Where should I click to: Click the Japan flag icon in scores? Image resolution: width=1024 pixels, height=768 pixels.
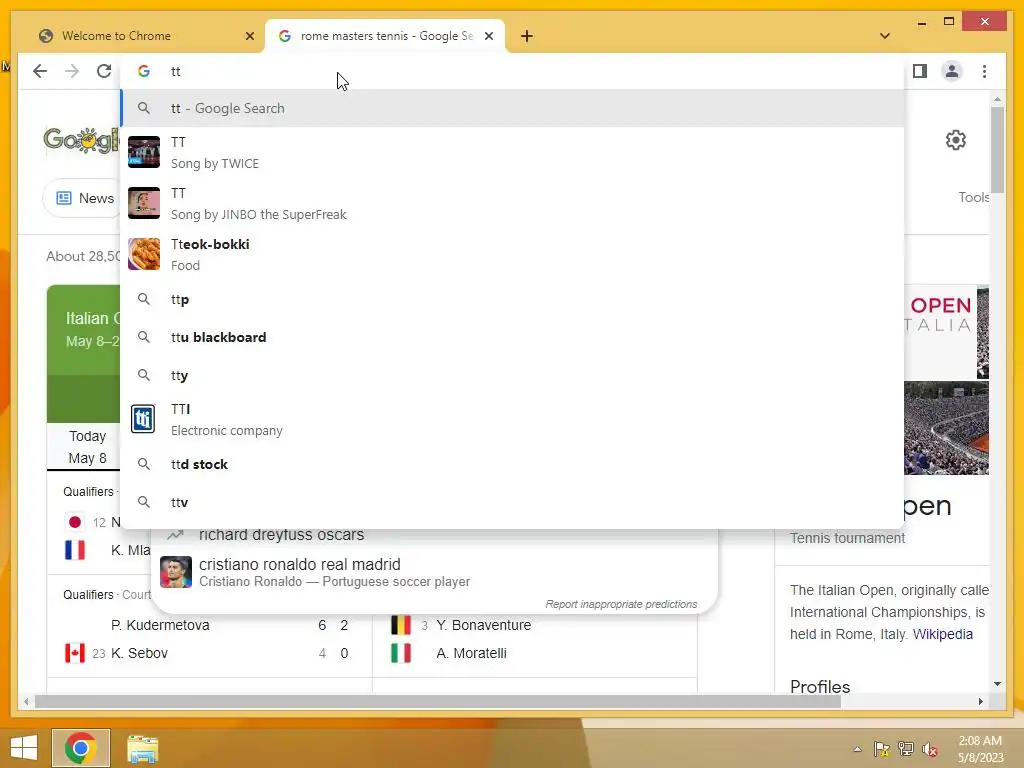pos(74,522)
